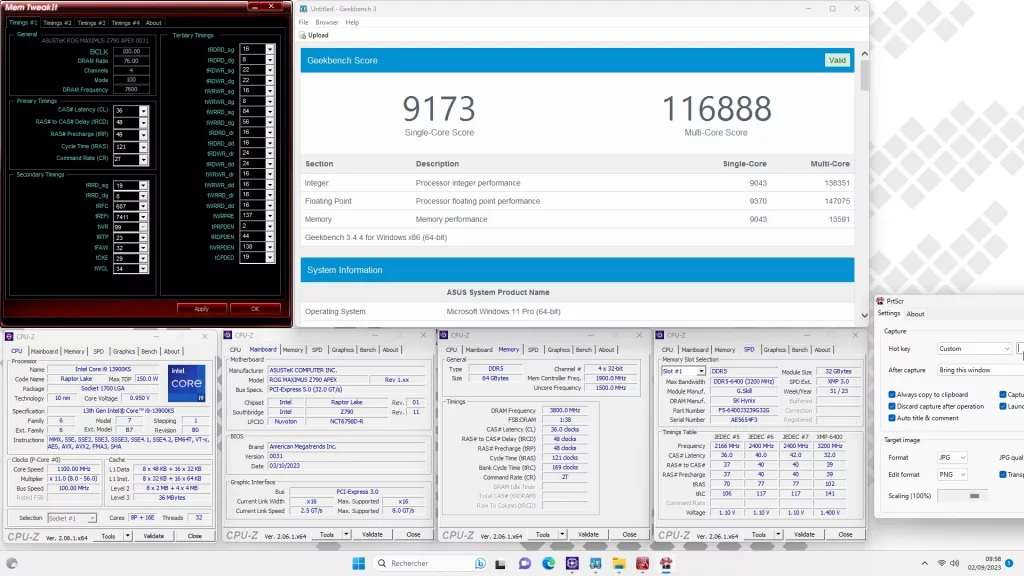Click the title icon of the CPU-Z Mainboard window

pyautogui.click(x=228, y=335)
